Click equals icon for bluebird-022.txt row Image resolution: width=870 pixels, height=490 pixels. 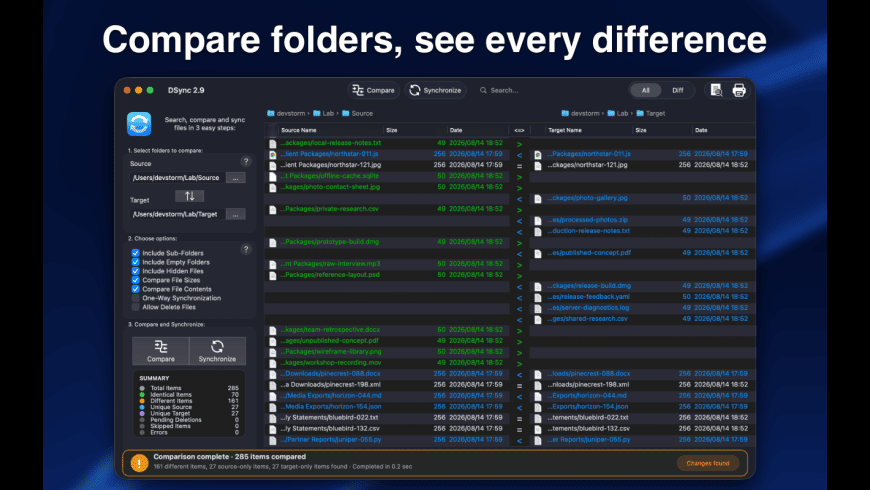click(519, 418)
